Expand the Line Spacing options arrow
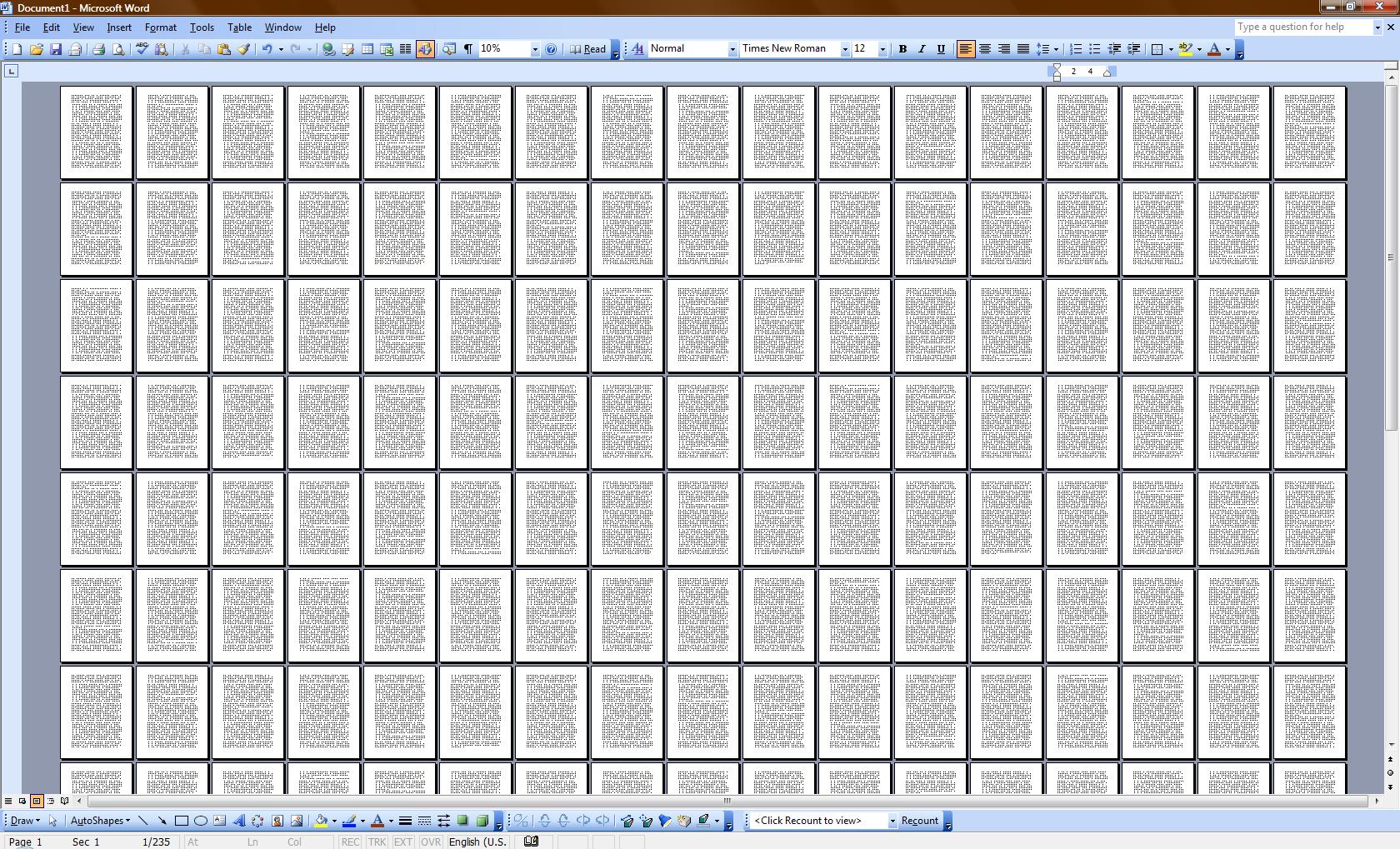The height and width of the screenshot is (849, 1400). [x=1056, y=49]
